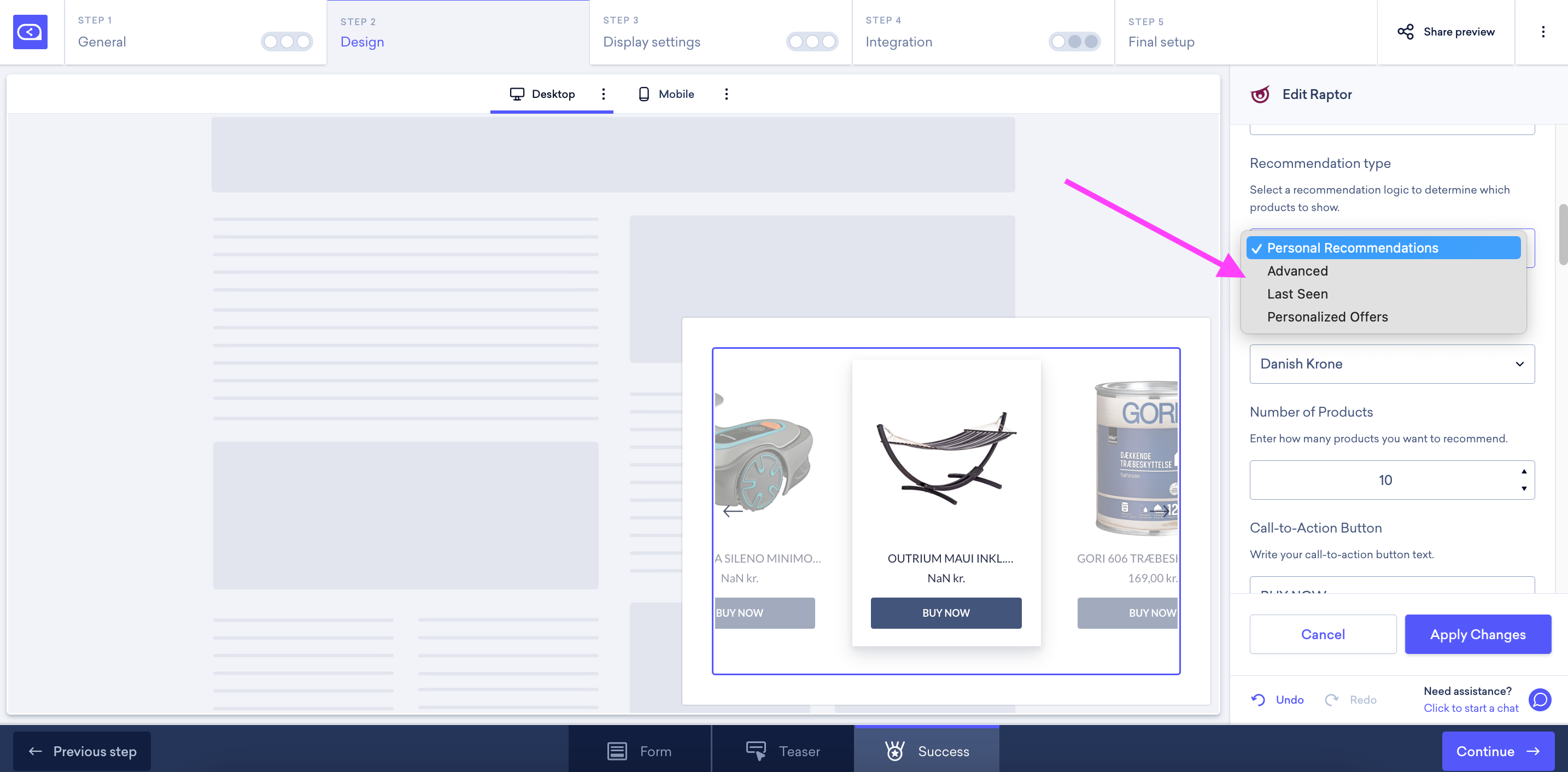The image size is (1568, 772).
Task: Click the robot mower product image
Action: pyautogui.click(x=764, y=452)
